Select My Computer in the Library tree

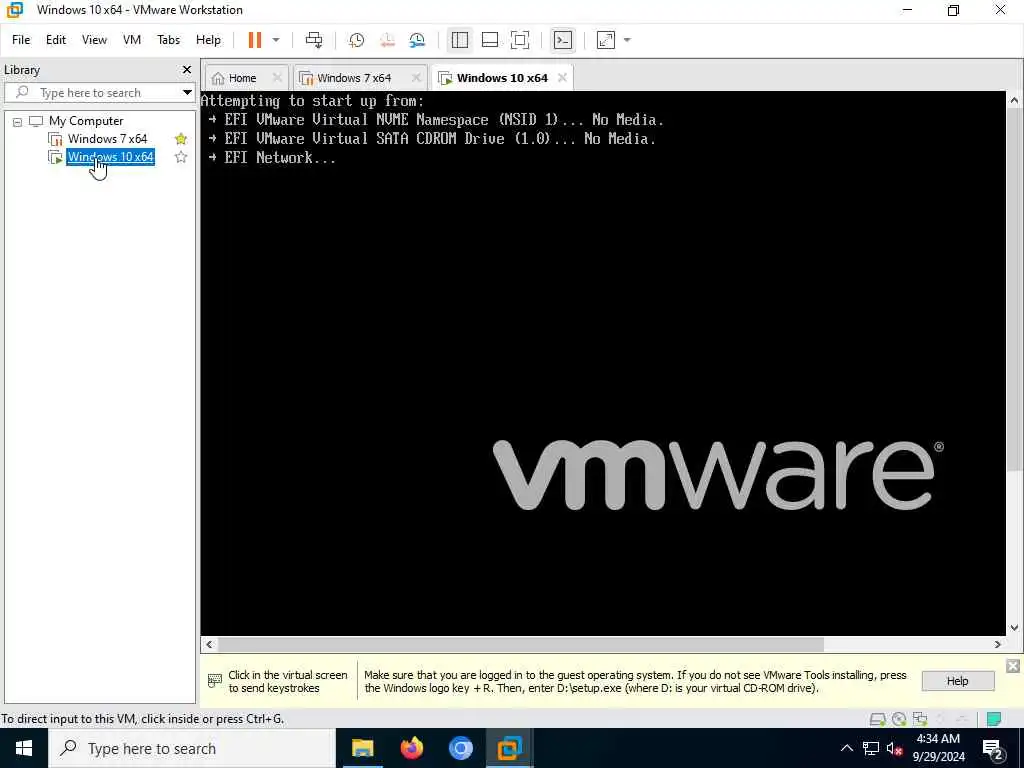point(86,121)
